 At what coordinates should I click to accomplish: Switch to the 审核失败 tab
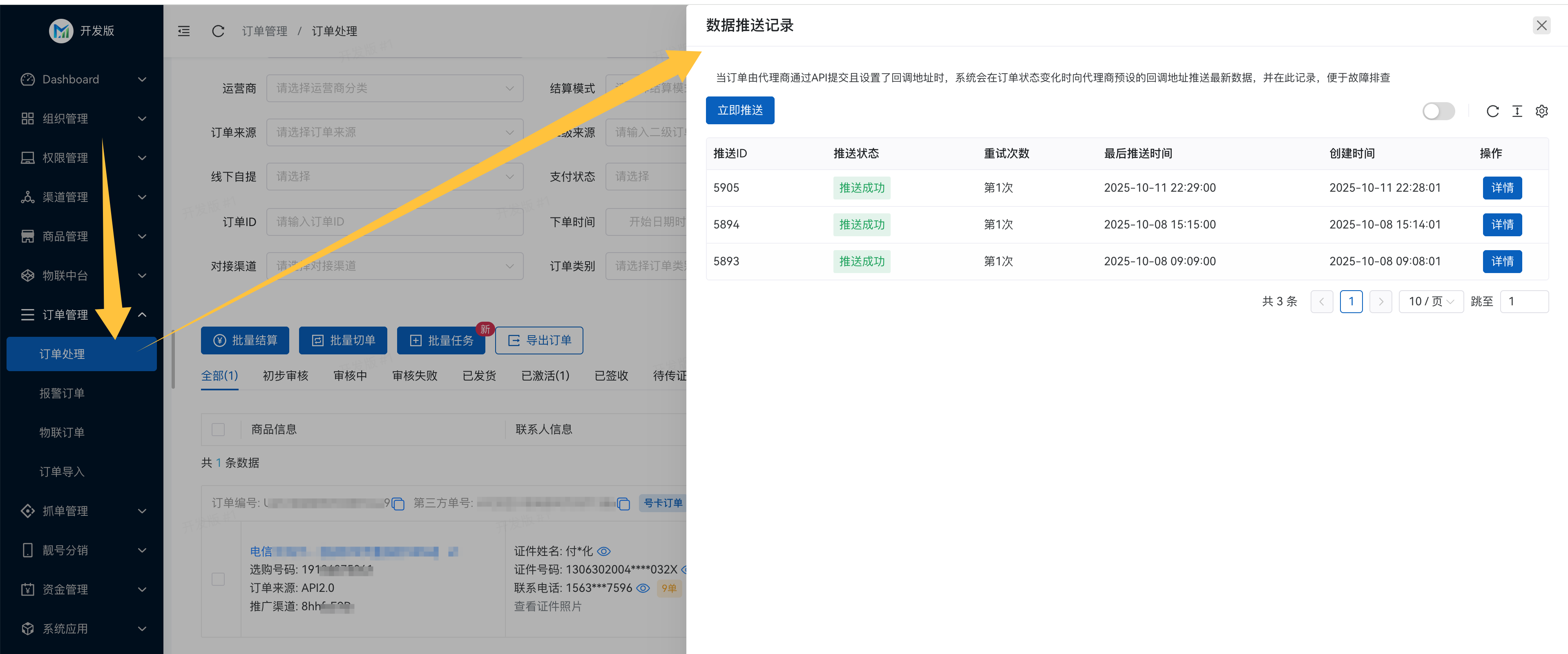(415, 376)
